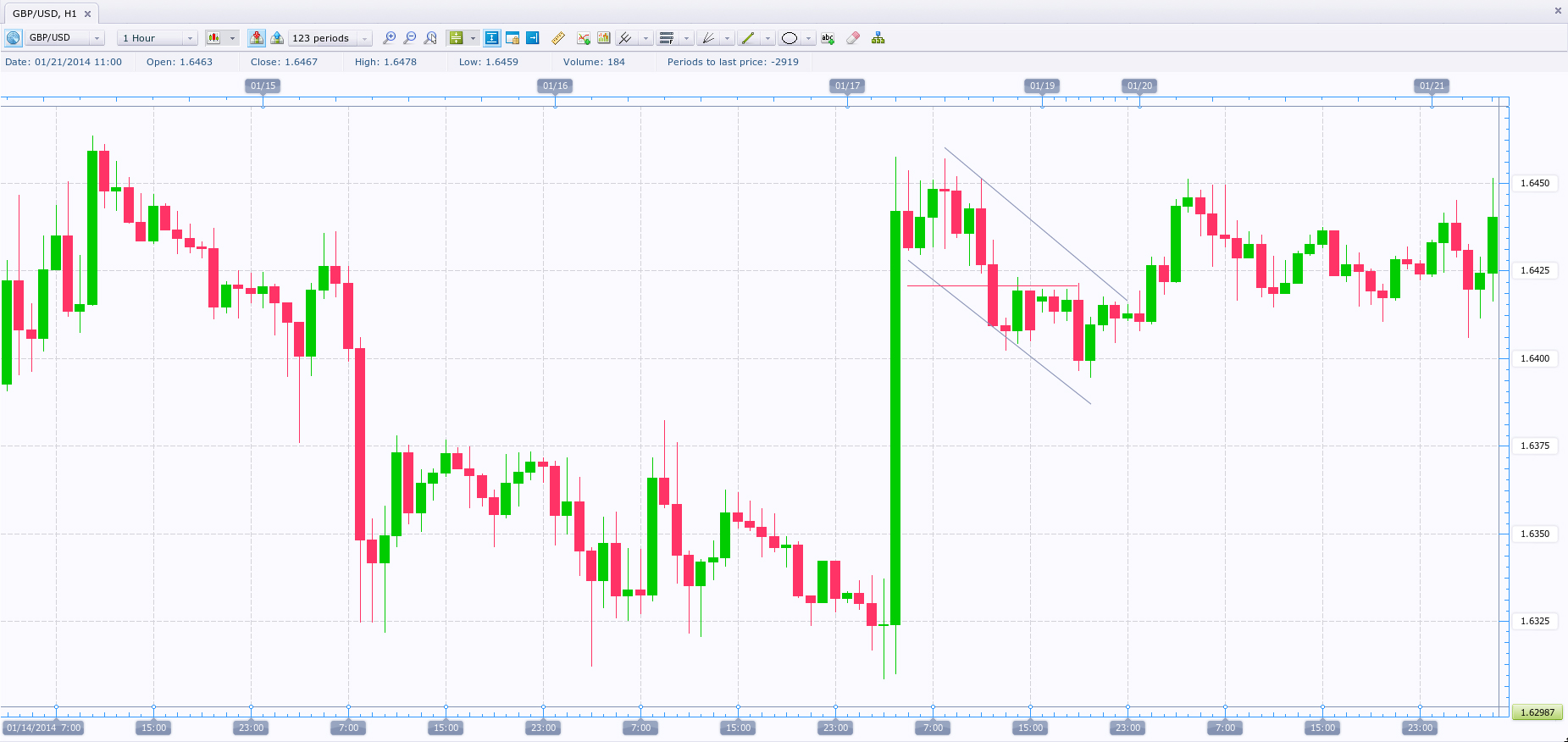Select the ellipse shape tool

[x=790, y=38]
